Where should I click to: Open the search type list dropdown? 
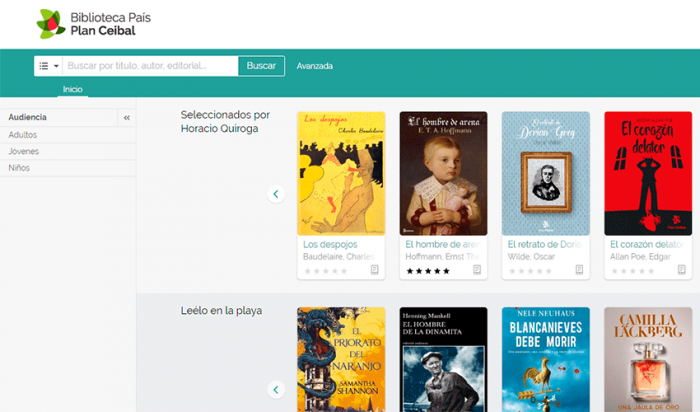coord(49,66)
